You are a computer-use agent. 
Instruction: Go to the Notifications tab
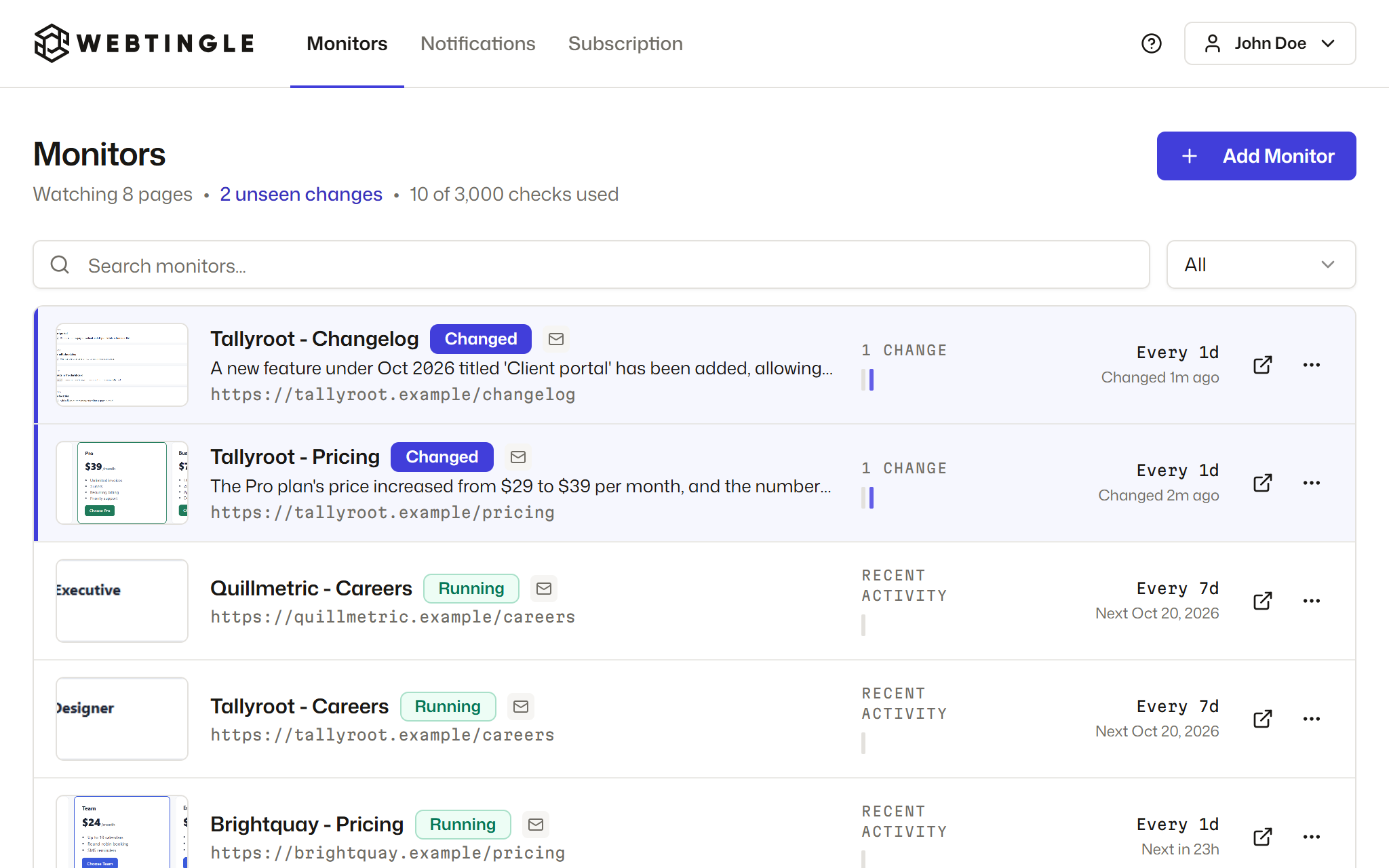[477, 43]
